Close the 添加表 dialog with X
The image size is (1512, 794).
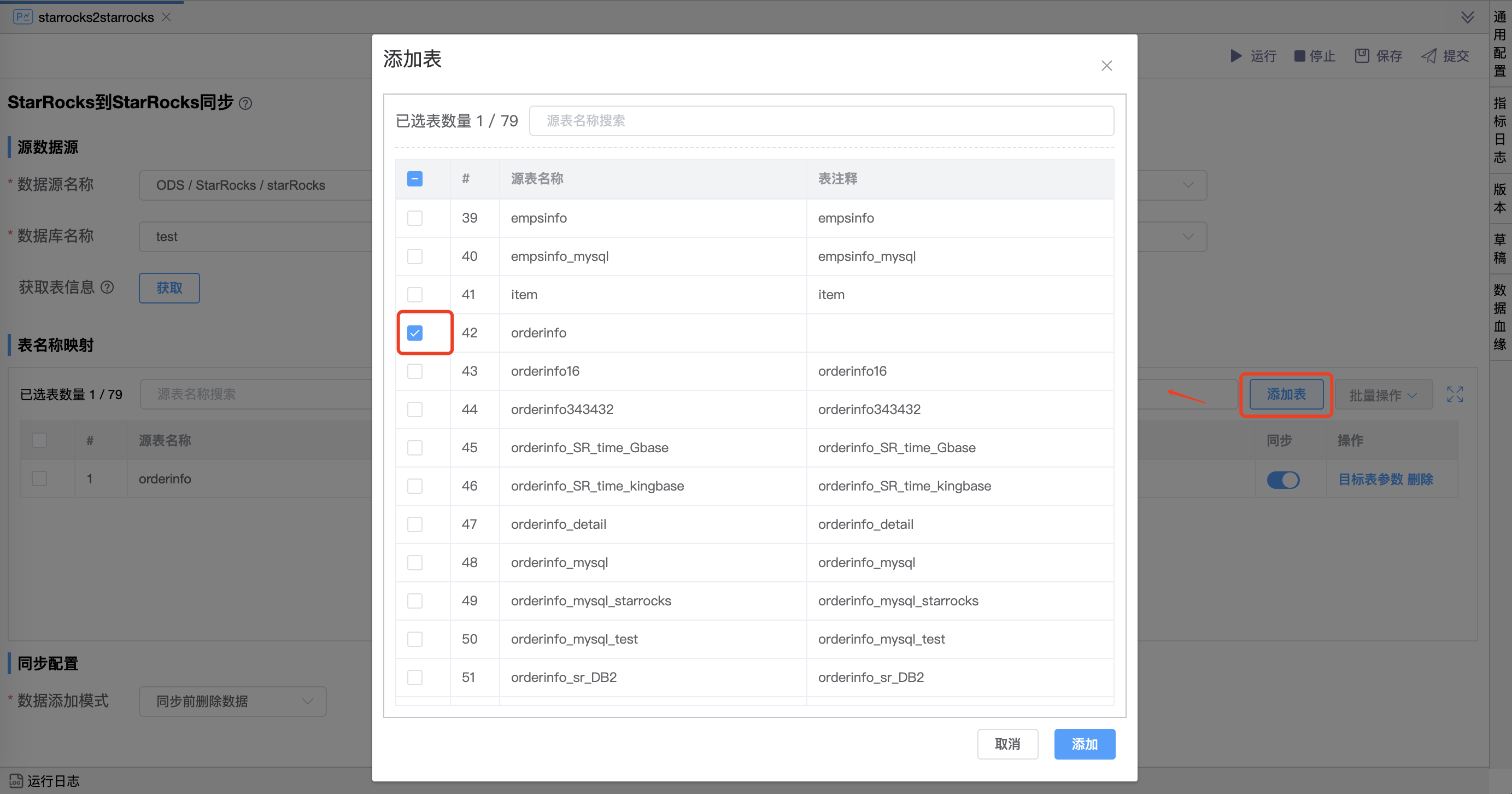1106,66
